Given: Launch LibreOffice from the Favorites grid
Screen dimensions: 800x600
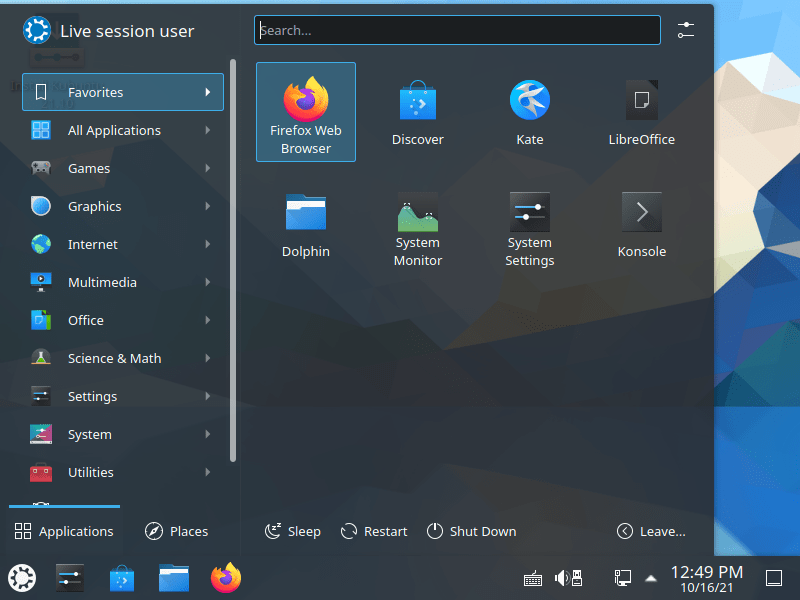Looking at the screenshot, I should point(641,112).
